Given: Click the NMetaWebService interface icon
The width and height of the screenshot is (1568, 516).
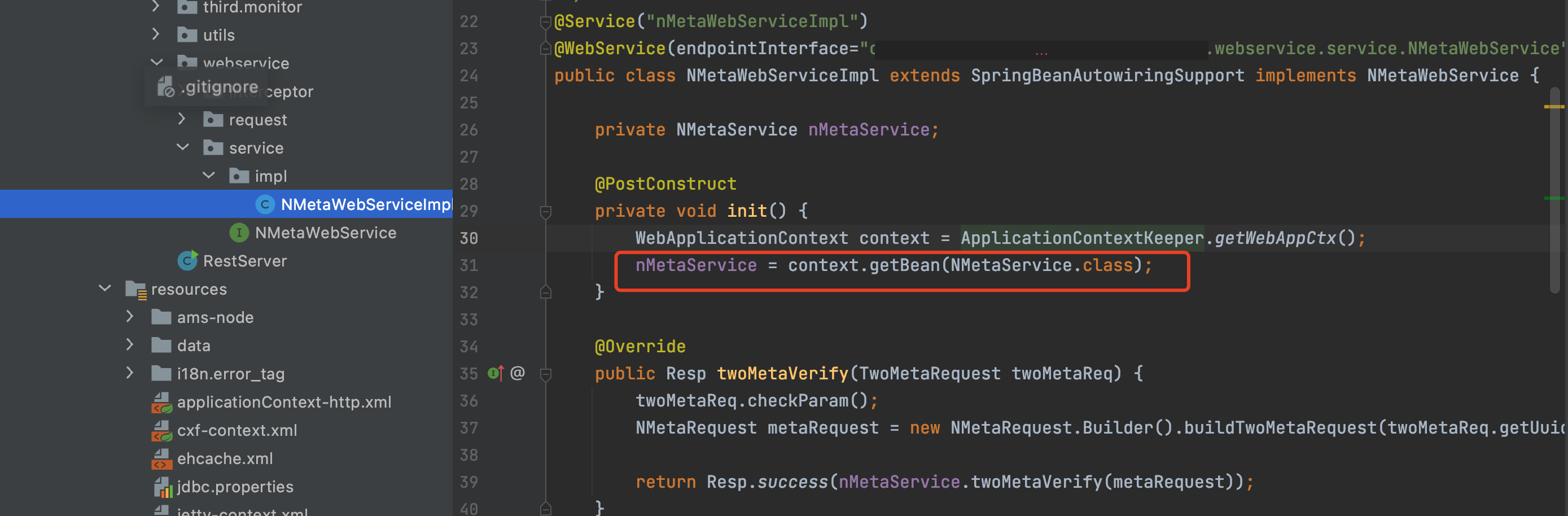Looking at the screenshot, I should pyautogui.click(x=239, y=233).
